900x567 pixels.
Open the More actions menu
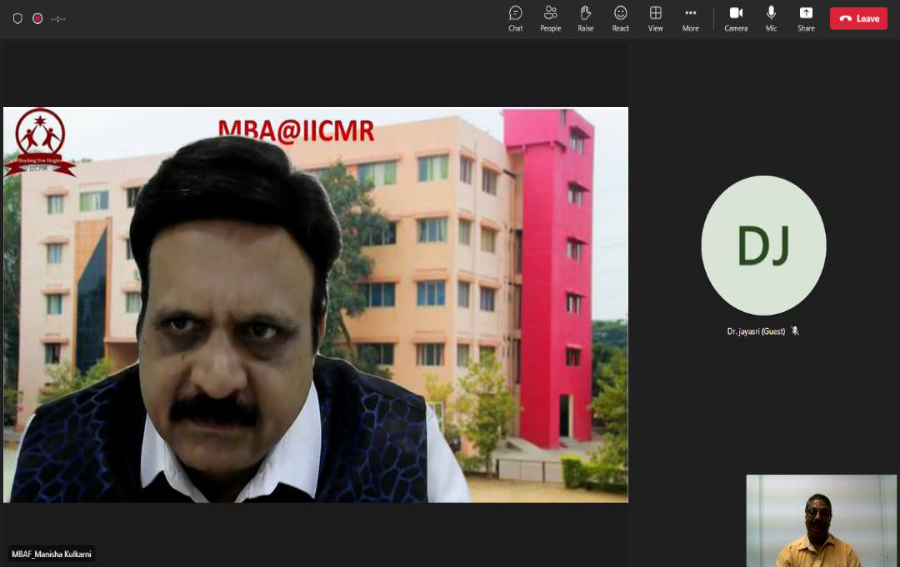point(690,18)
